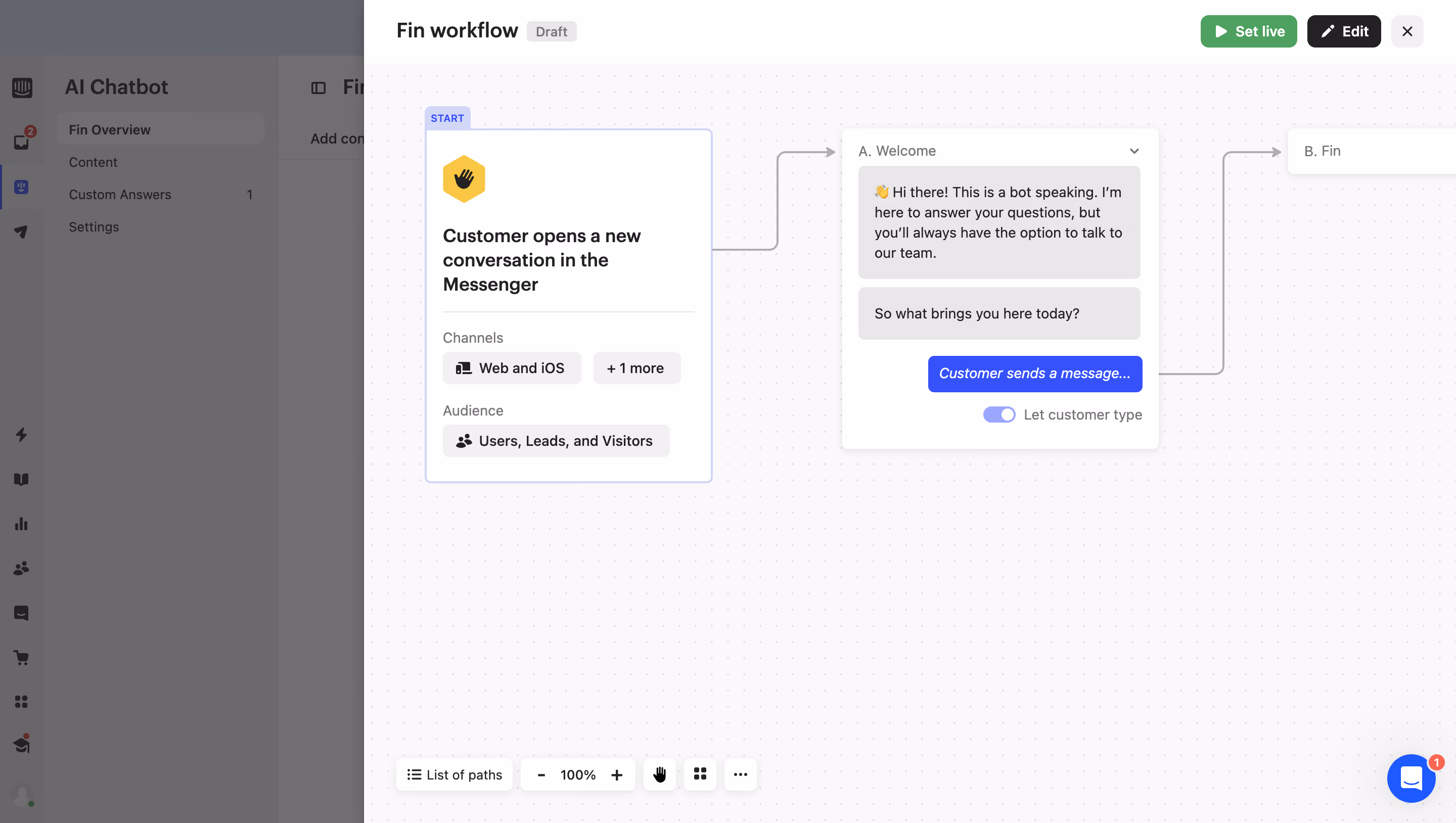1456x823 pixels.
Task: Select the hand pan tool
Action: click(660, 774)
